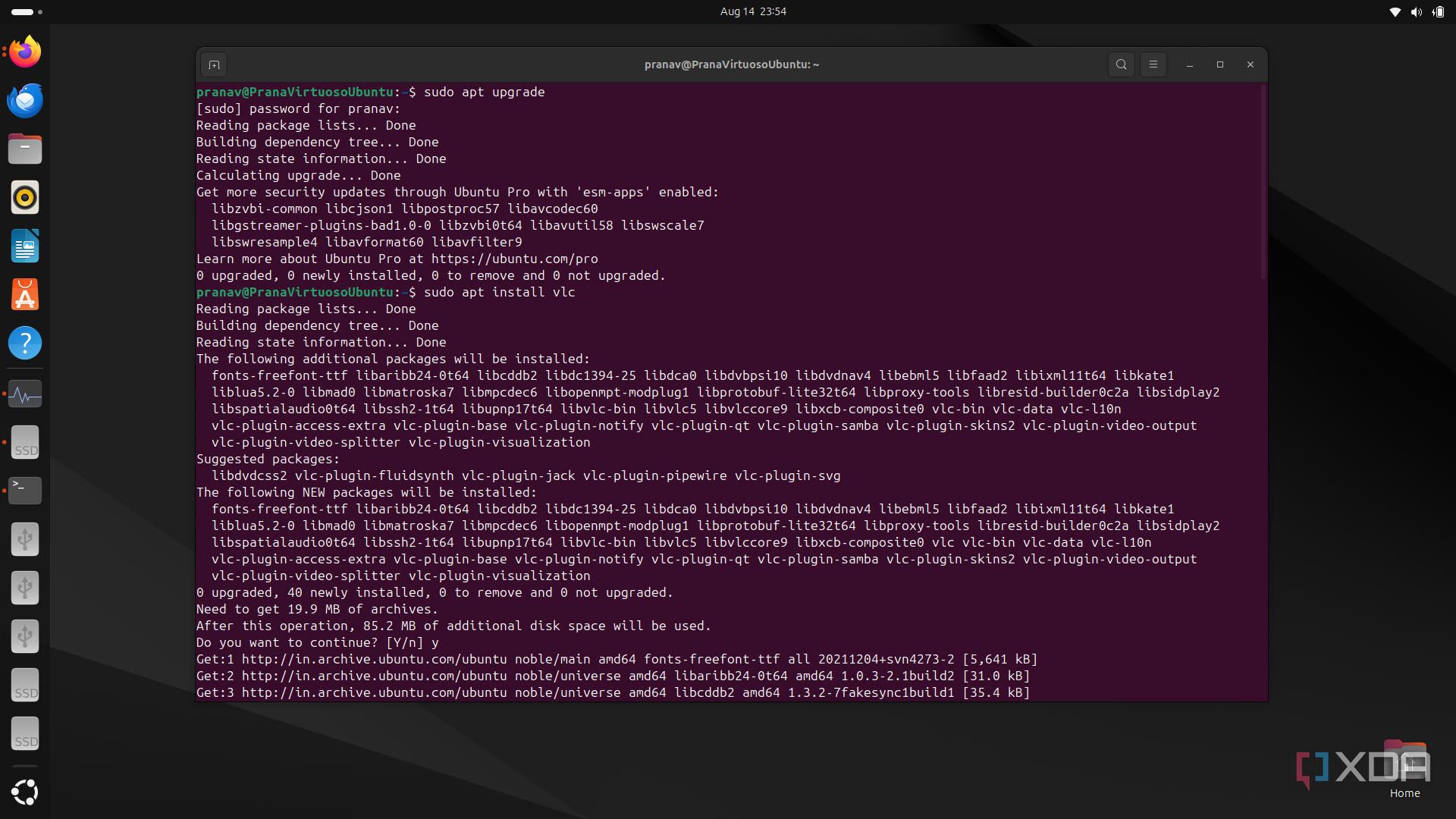Open the terminal hamburger menu
This screenshot has width=1456, height=819.
tap(1153, 64)
